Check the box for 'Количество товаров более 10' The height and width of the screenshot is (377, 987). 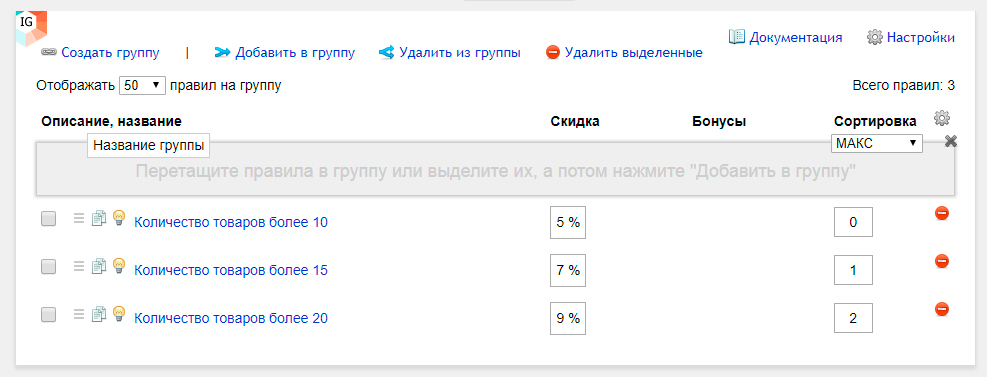coord(48,219)
